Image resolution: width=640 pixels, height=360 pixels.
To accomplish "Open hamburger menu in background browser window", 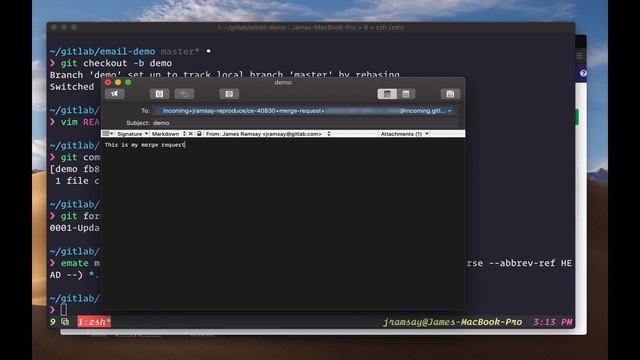I will 580,56.
